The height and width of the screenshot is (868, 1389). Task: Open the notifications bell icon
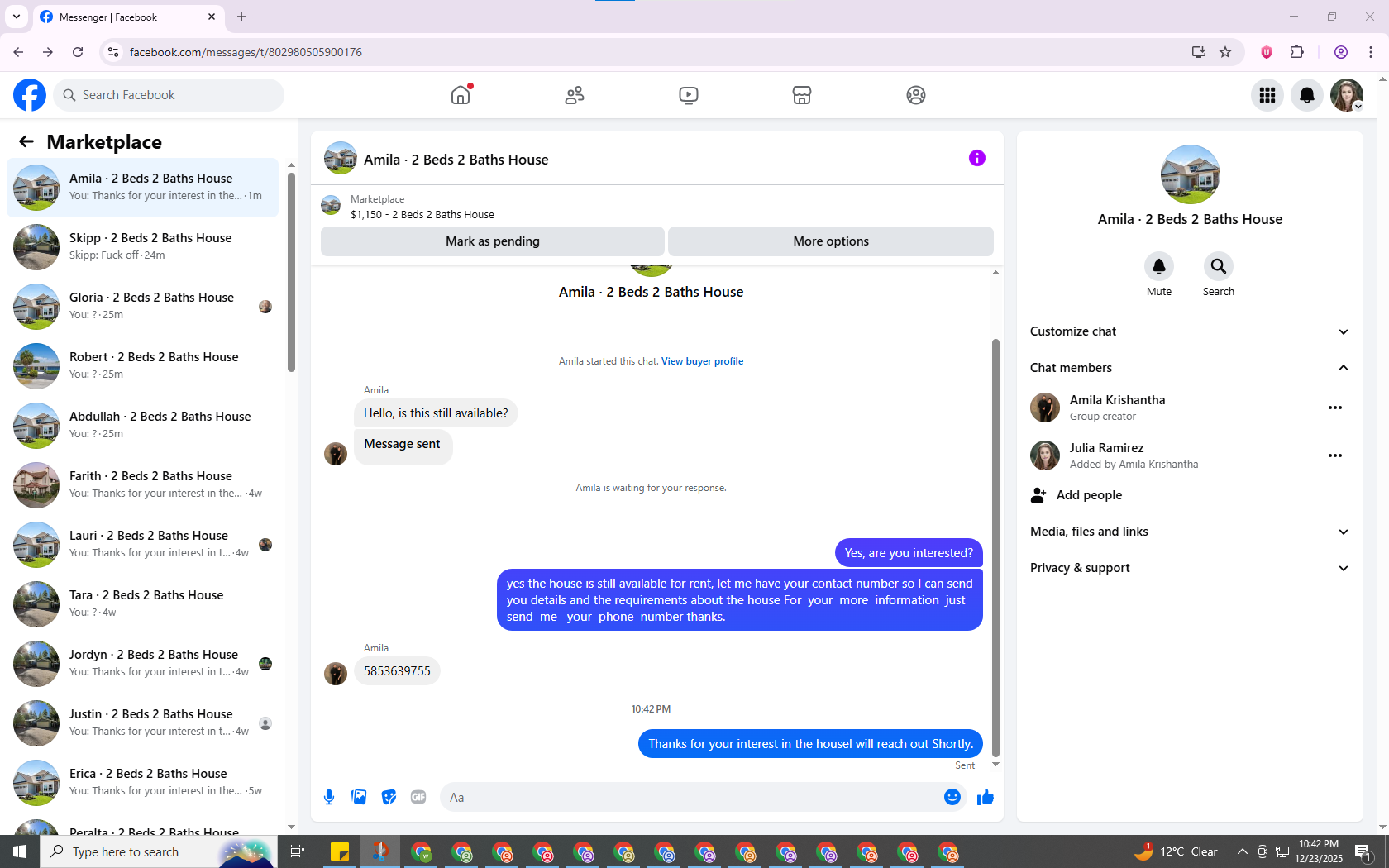1307,95
